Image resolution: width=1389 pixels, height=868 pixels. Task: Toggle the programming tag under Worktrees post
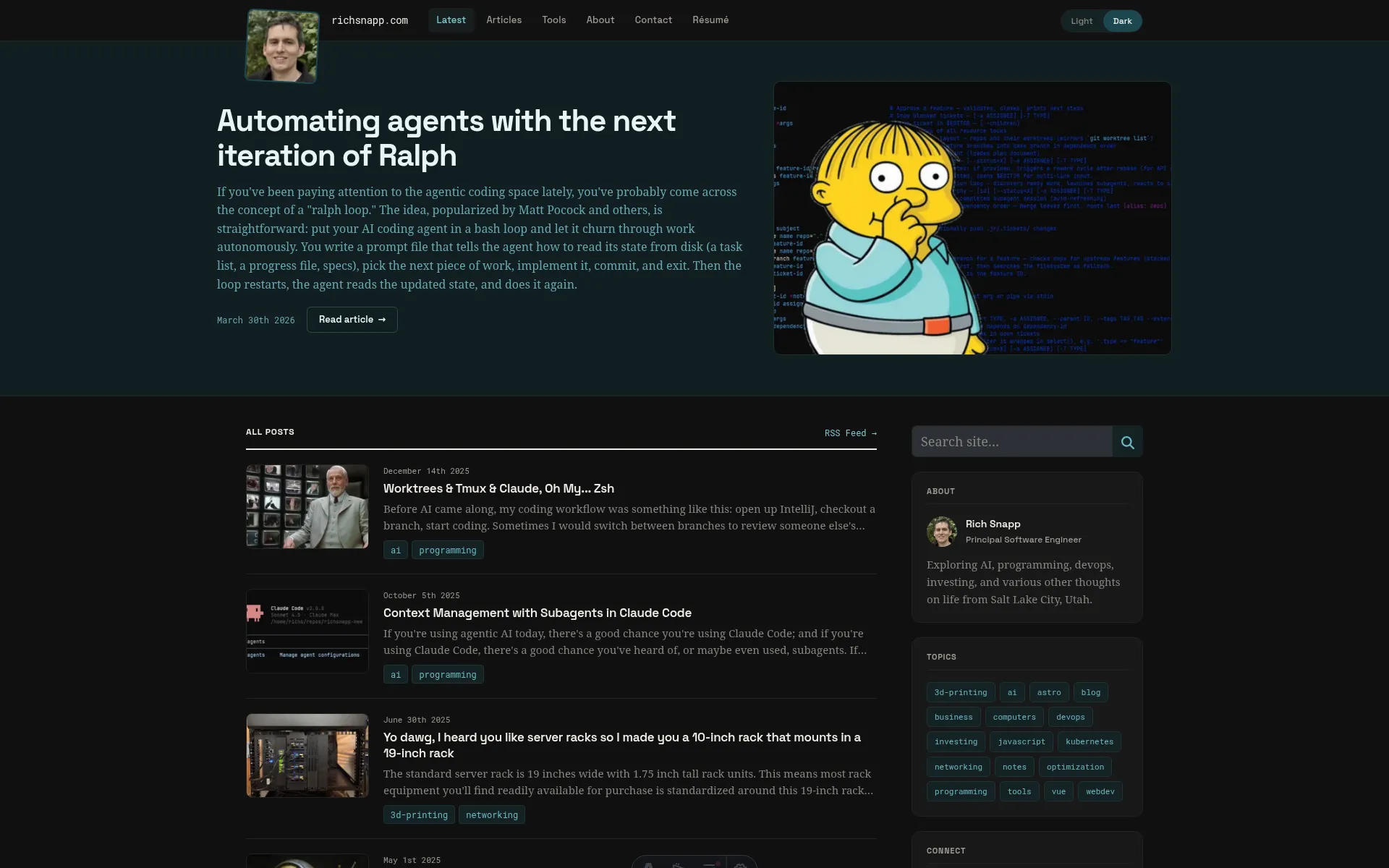[447, 550]
